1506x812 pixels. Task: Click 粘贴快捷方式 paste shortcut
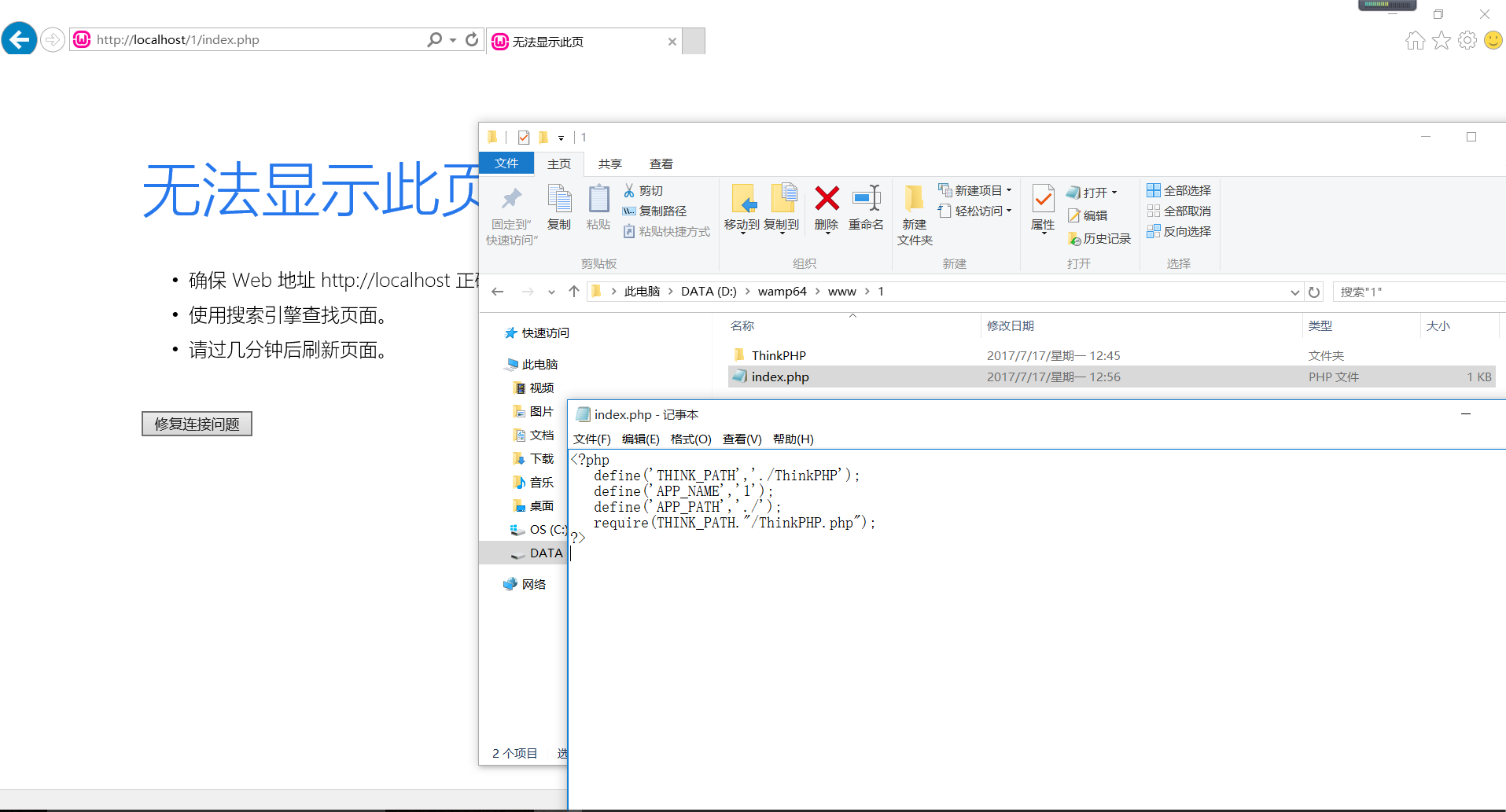point(666,231)
